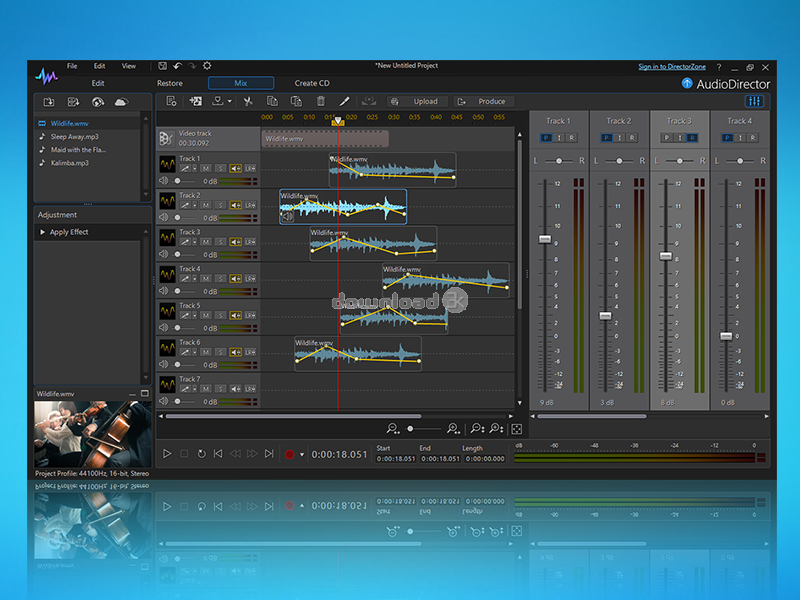This screenshot has width=800, height=600.
Task: Open the record-to-track dropdown arrow in toolbar
Action: click(x=230, y=102)
